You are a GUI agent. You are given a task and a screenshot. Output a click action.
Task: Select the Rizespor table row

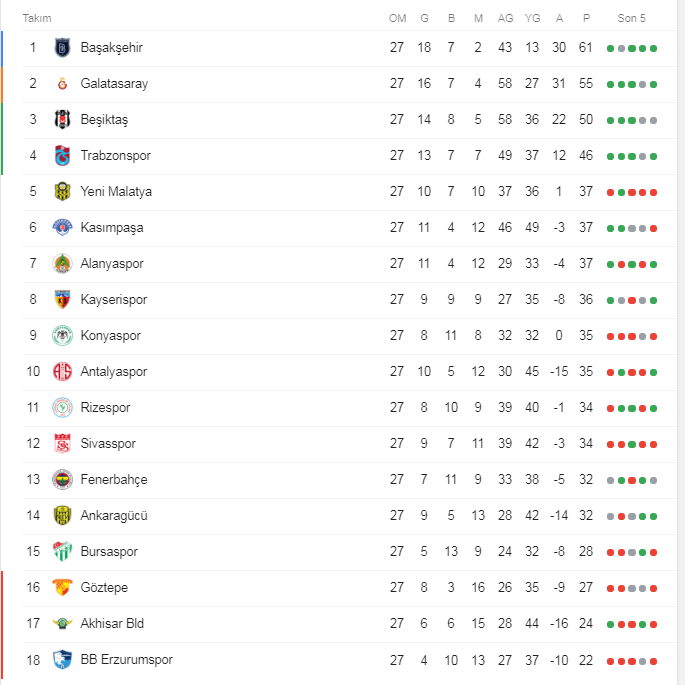340,408
